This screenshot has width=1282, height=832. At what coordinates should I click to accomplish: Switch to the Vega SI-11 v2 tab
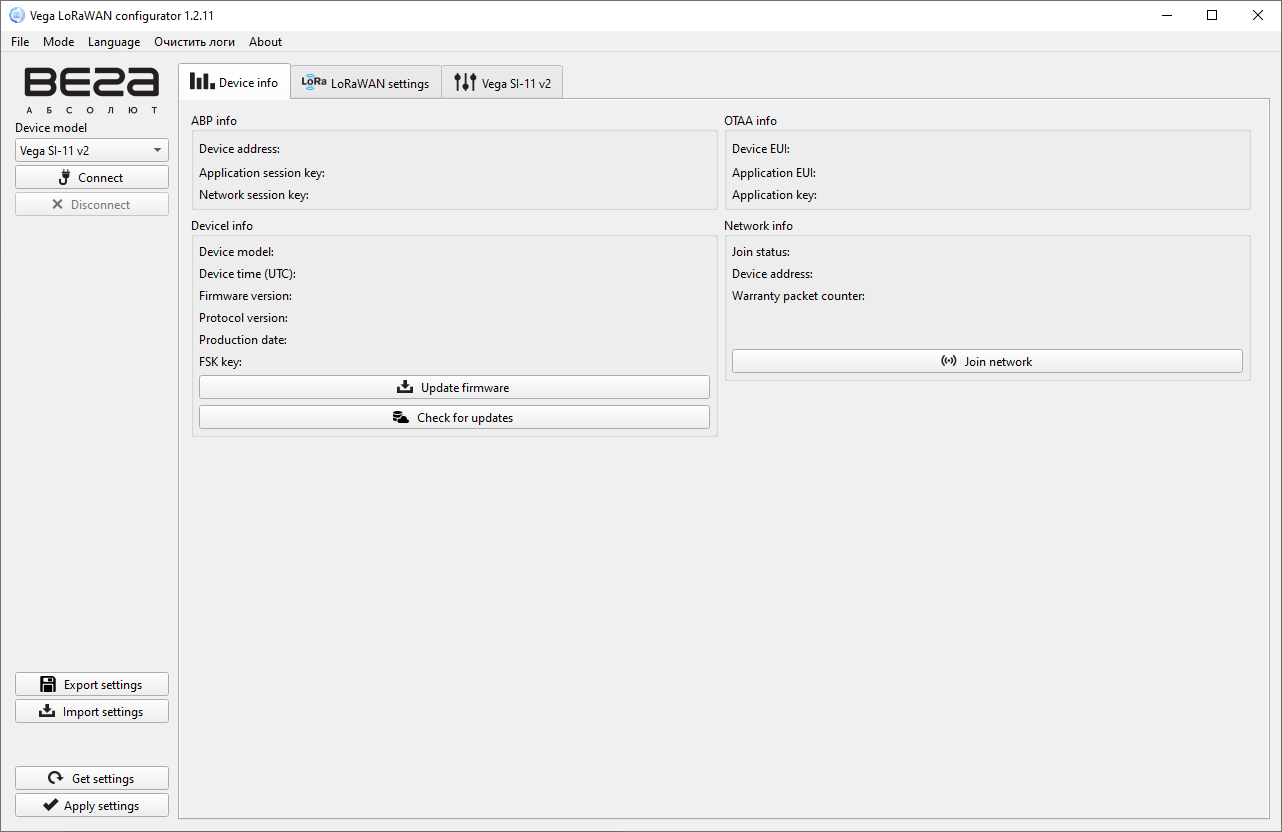[502, 83]
